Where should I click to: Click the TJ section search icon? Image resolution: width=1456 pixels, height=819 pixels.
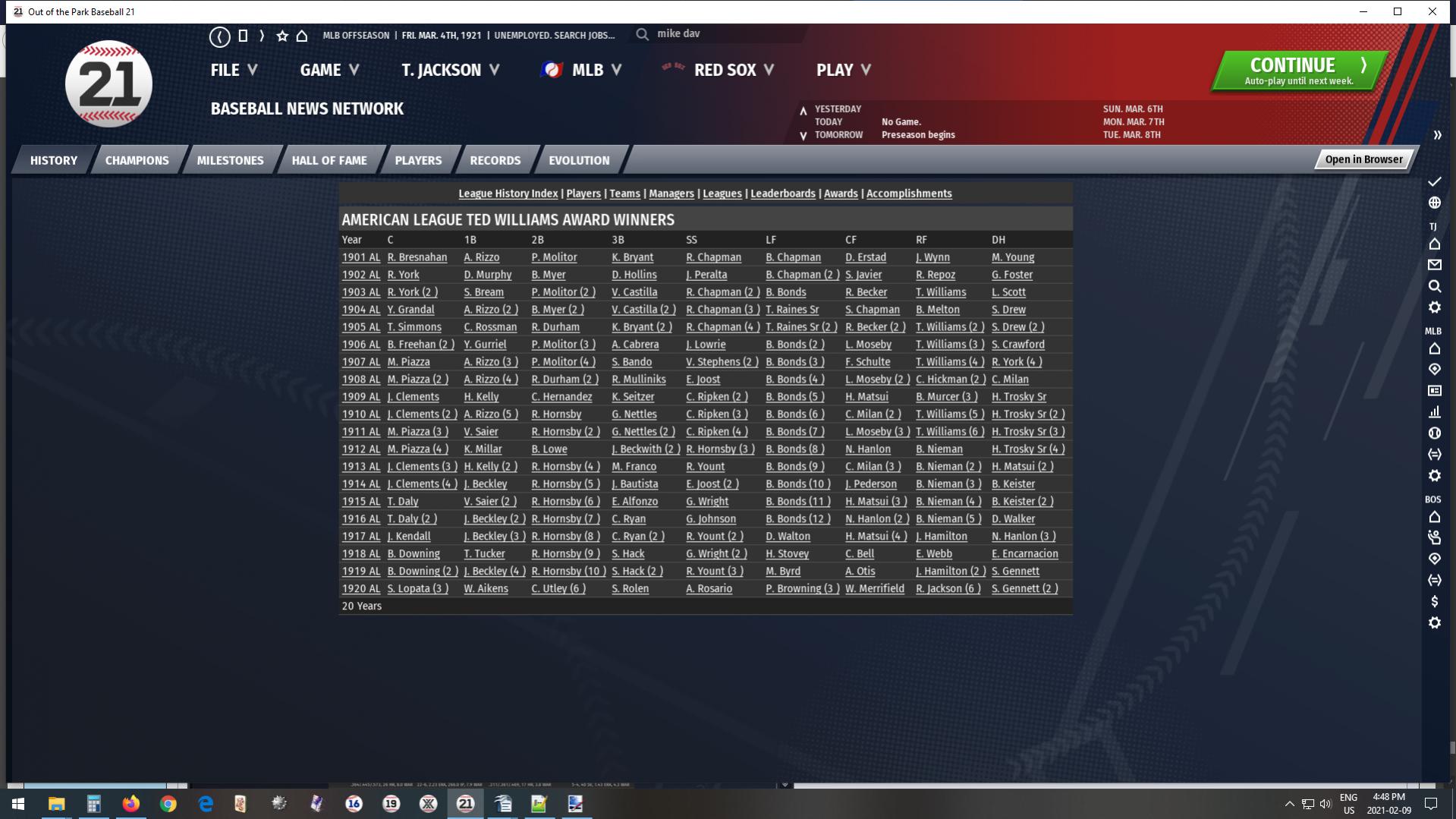pos(1434,286)
